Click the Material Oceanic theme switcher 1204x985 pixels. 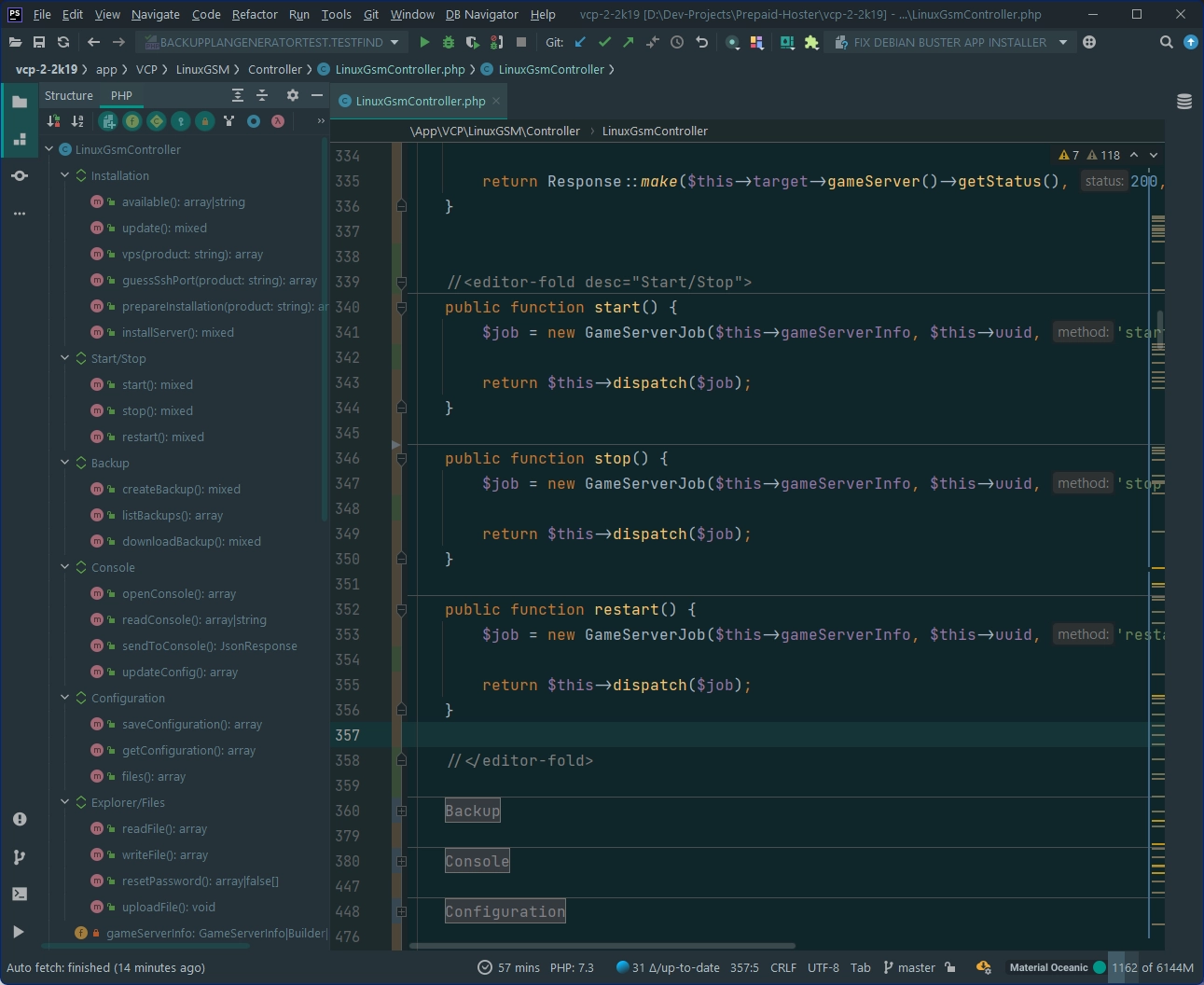click(x=1058, y=967)
